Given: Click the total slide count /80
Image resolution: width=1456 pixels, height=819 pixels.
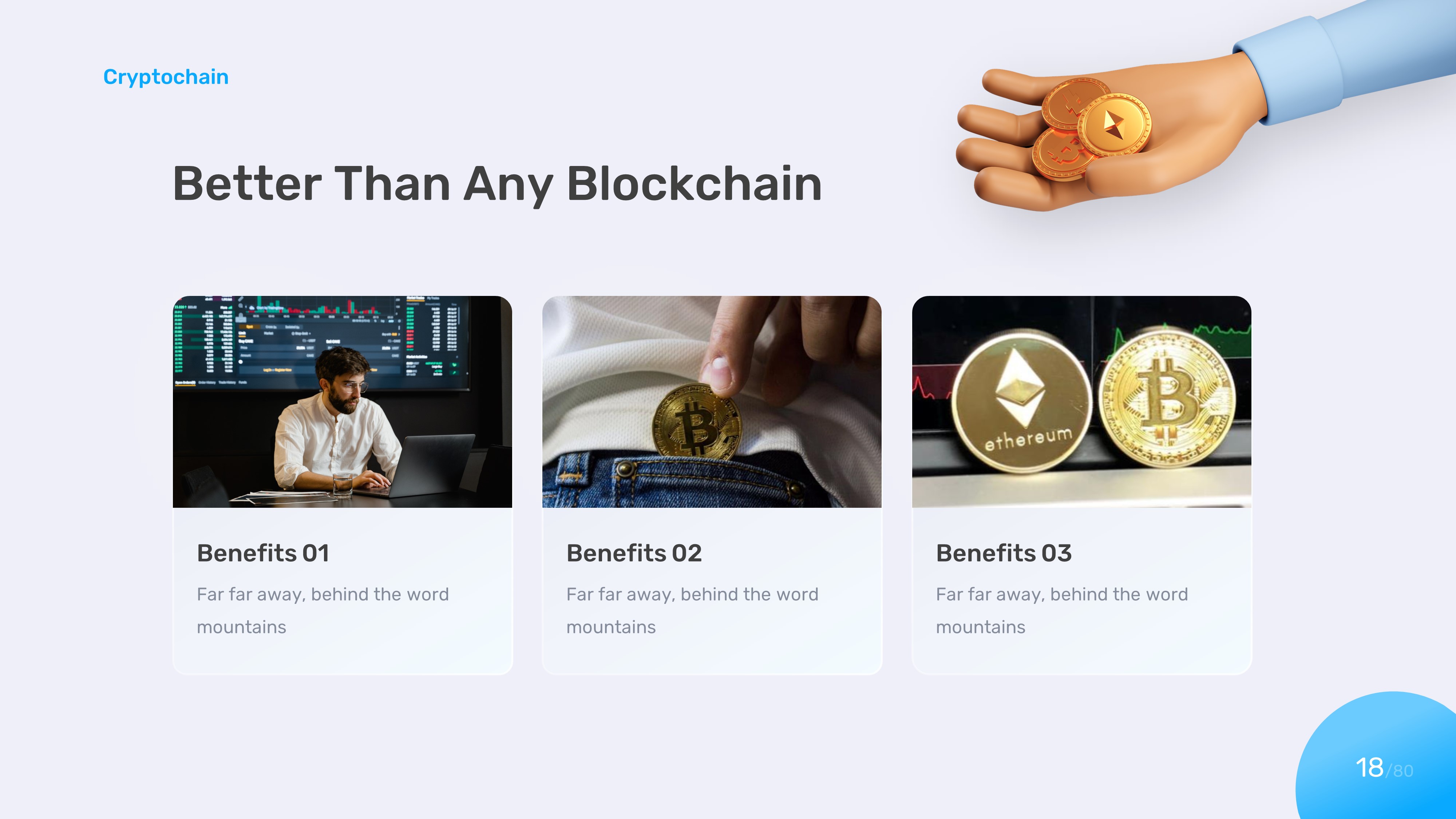Looking at the screenshot, I should coord(1402,771).
